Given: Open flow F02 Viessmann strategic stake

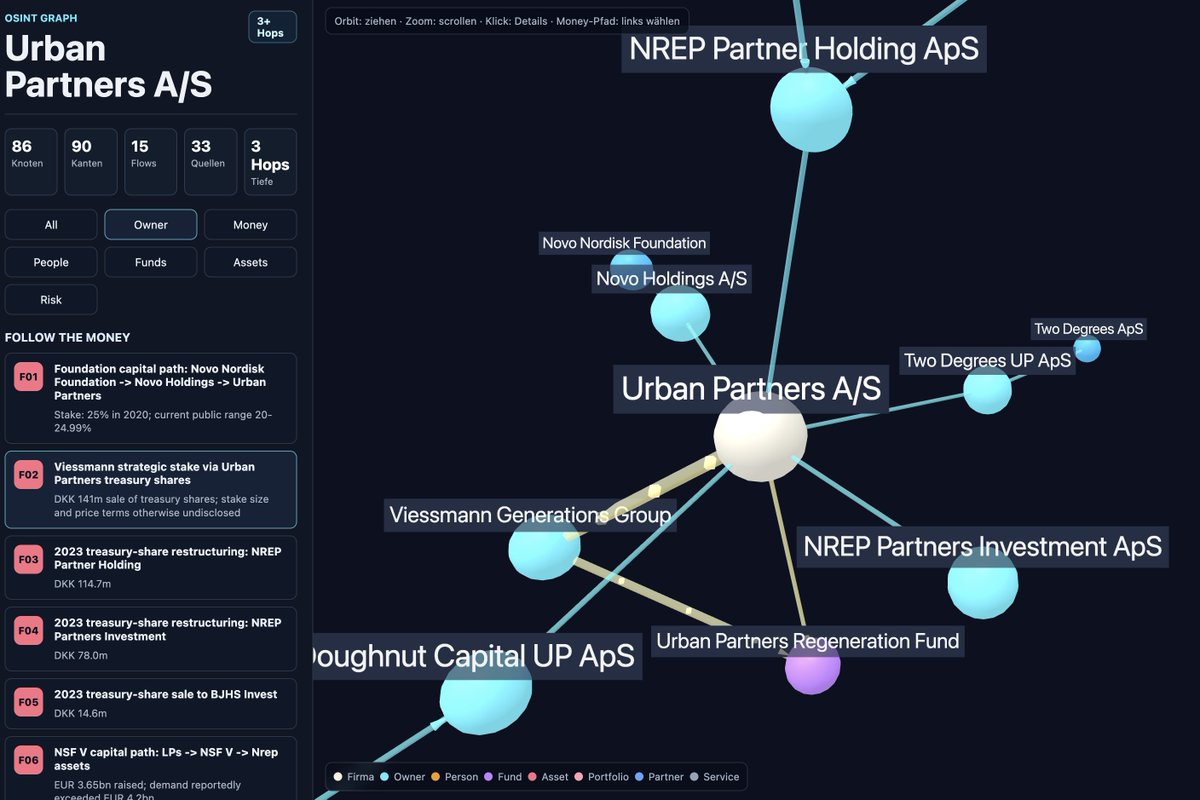Looking at the screenshot, I should click(151, 490).
